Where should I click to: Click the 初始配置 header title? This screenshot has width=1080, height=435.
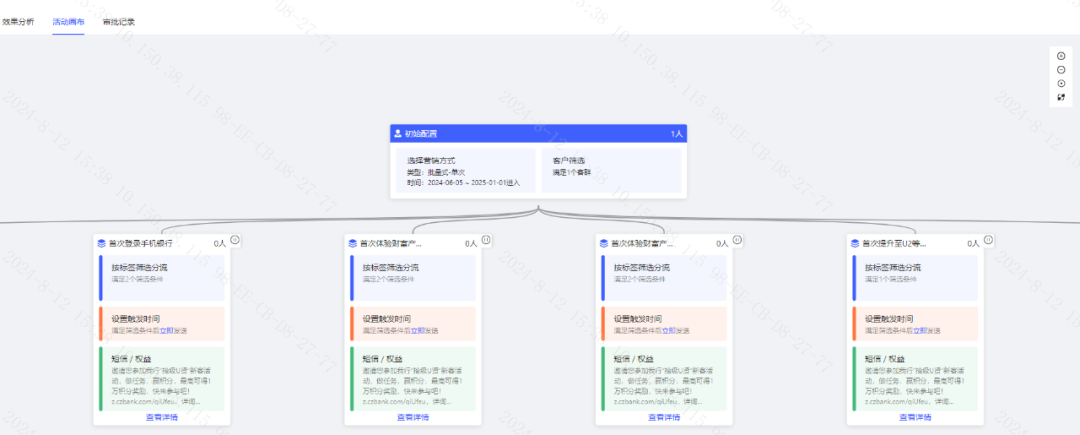420,134
